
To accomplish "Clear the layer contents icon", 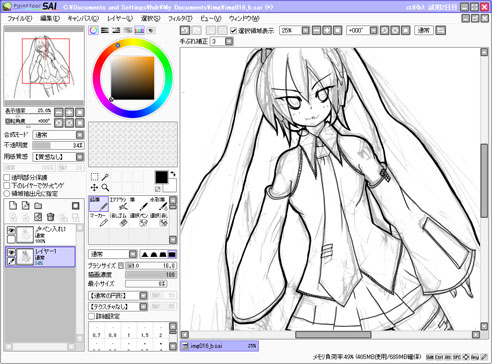I will click(38, 217).
